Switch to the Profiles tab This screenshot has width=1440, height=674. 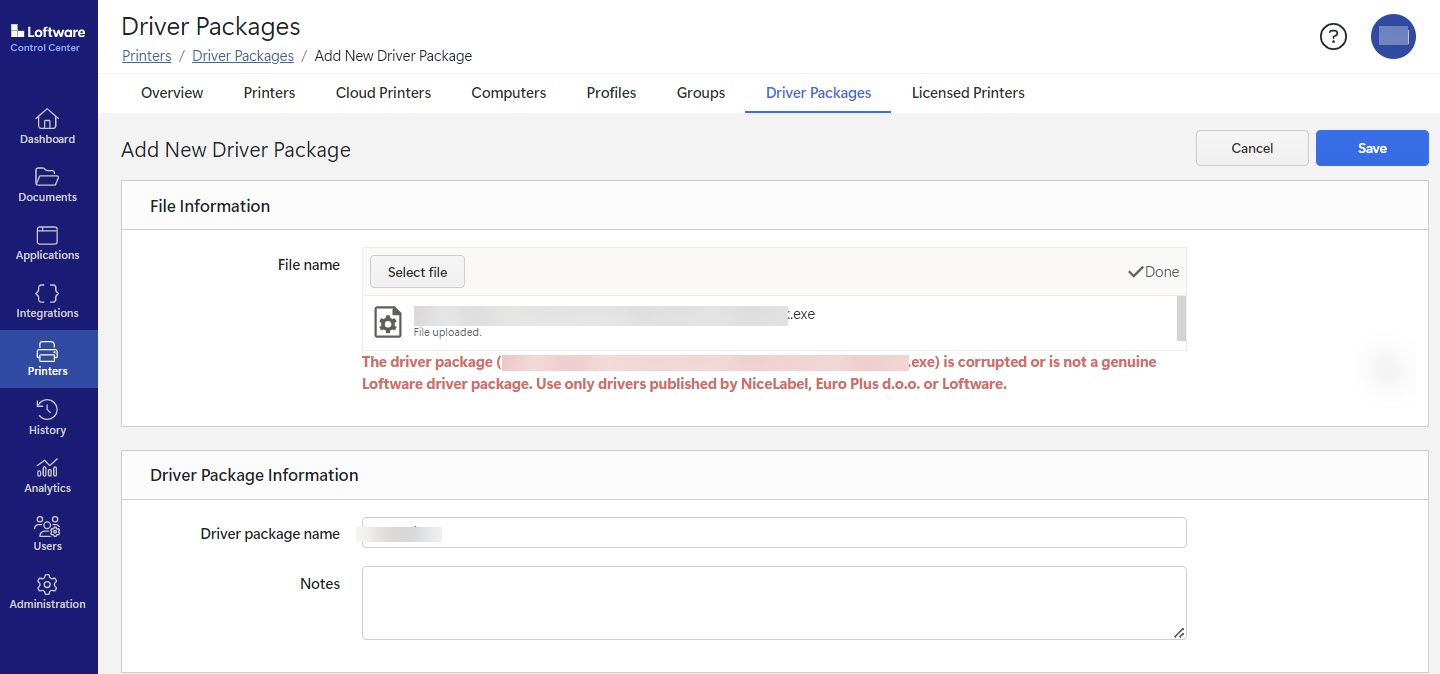click(x=611, y=93)
